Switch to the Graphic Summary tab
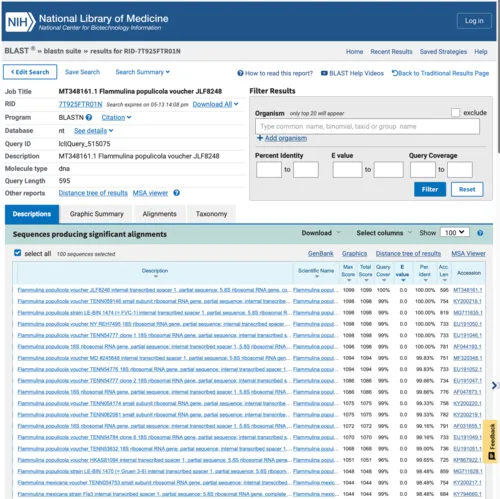Viewport: 500px width, 499px height. [97, 214]
